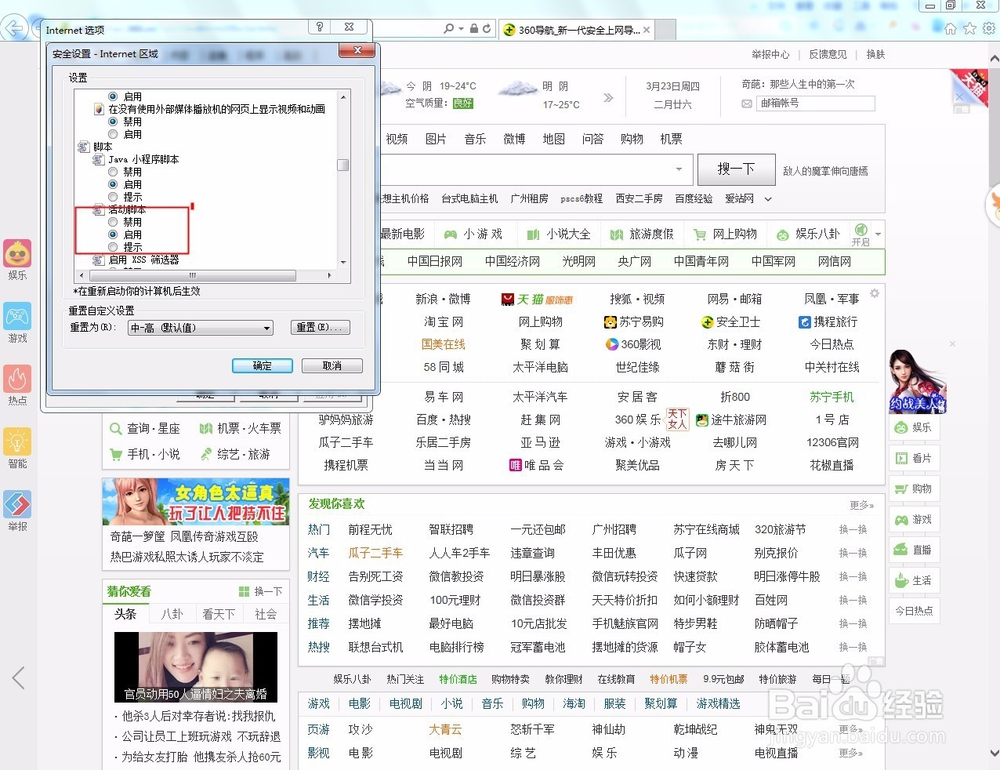Click the 重置(E)... button
Image resolution: width=1000 pixels, height=770 pixels.
(320, 327)
